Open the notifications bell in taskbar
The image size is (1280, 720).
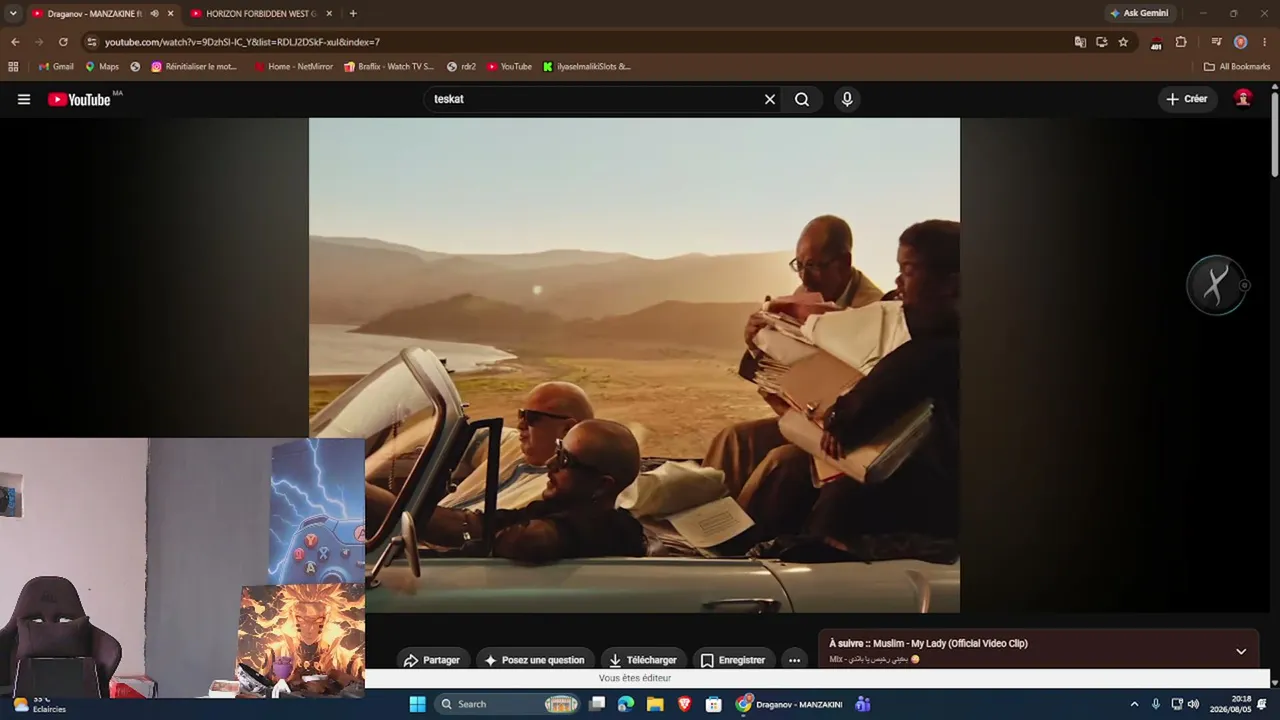coord(1262,704)
